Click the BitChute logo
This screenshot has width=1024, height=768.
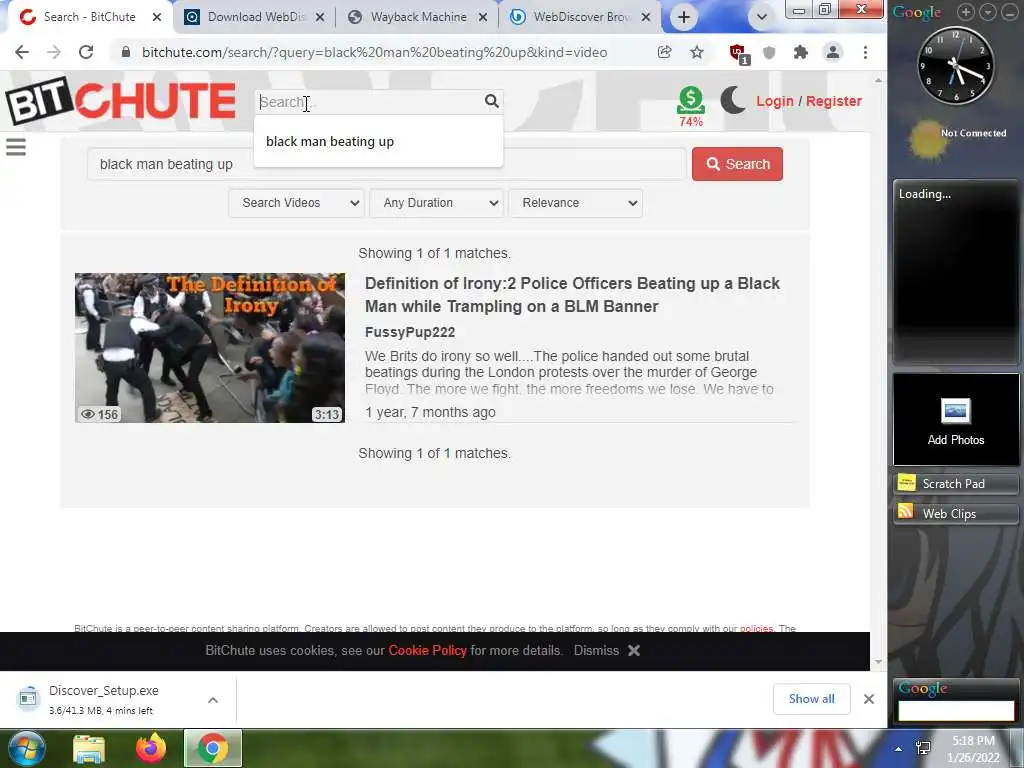coord(121,101)
